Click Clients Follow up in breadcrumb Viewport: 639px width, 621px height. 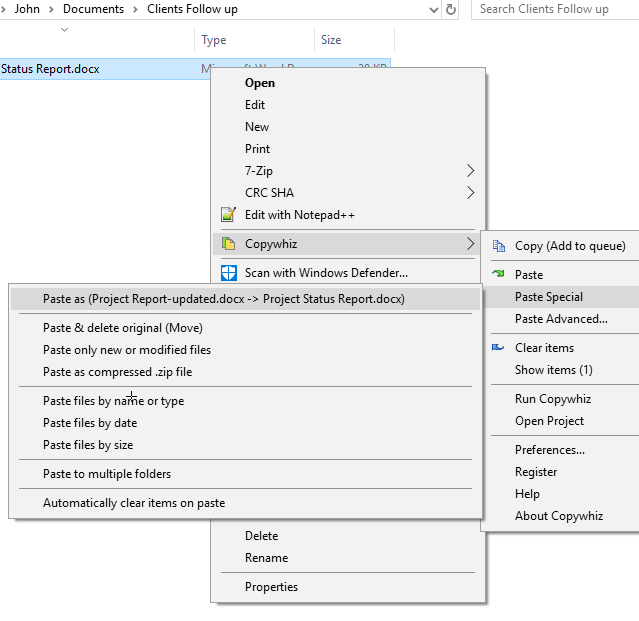point(192,9)
